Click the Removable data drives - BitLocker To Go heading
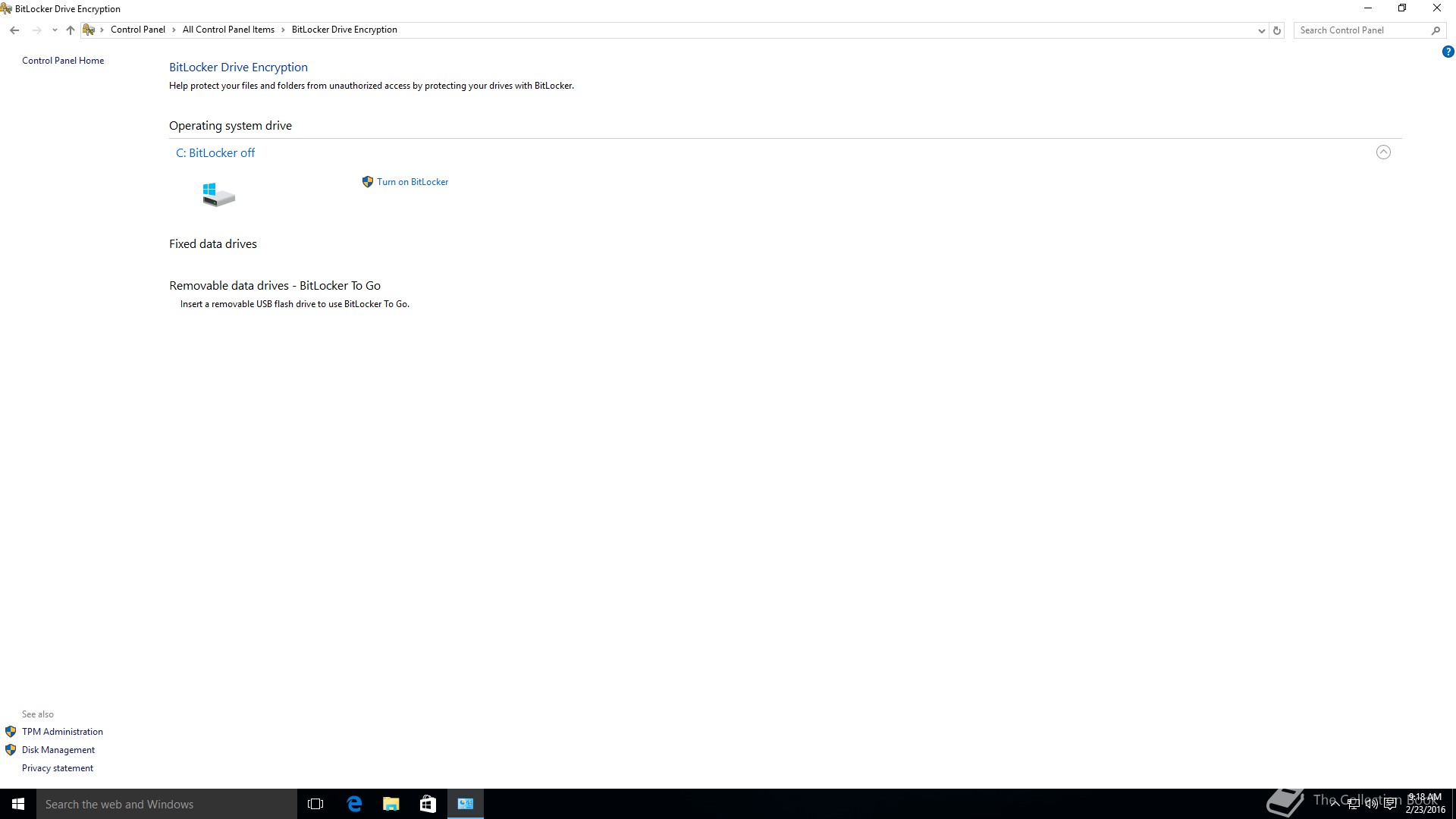The height and width of the screenshot is (819, 1456). (x=275, y=286)
